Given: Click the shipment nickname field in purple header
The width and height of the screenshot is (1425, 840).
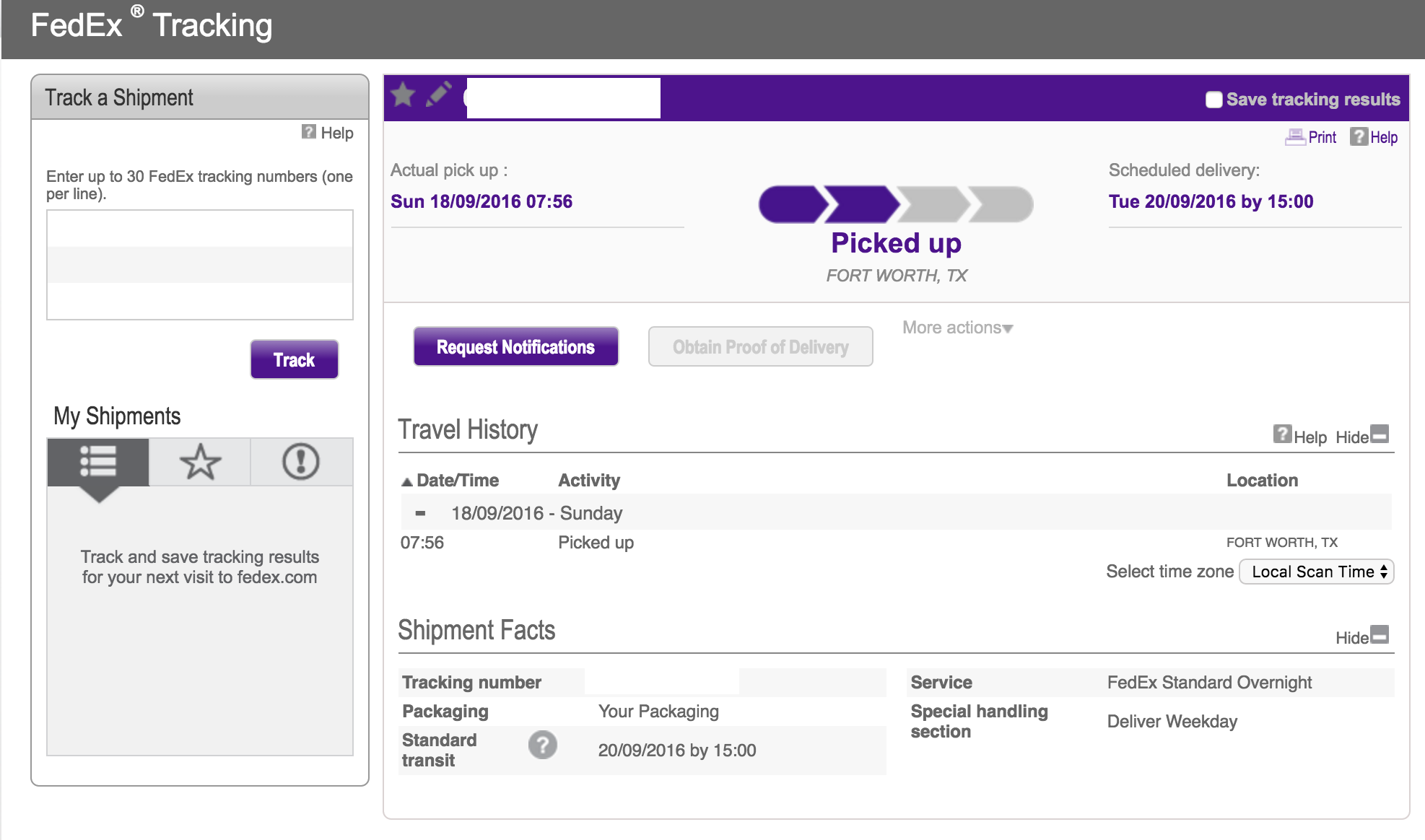Looking at the screenshot, I should point(563,98).
